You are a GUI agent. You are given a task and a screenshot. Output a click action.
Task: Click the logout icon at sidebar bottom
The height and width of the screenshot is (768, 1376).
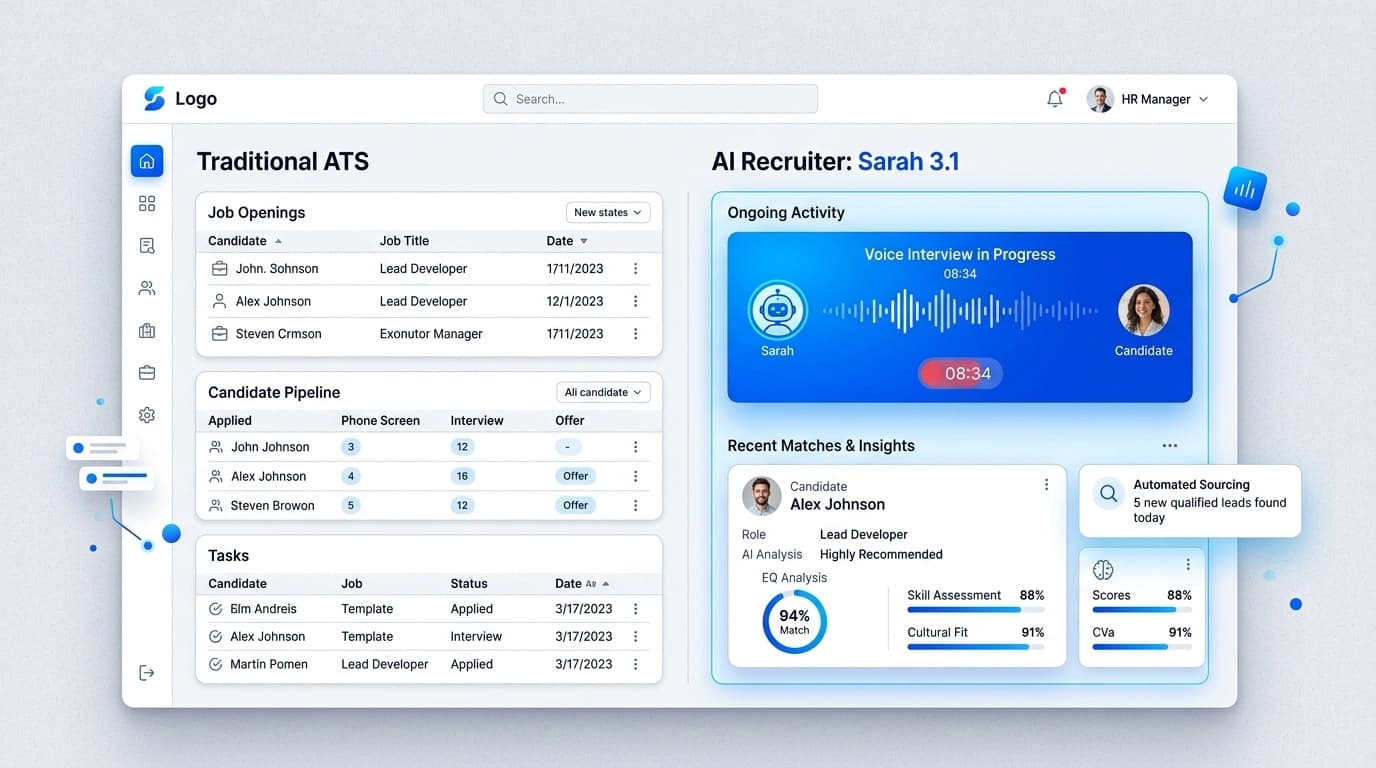point(146,672)
